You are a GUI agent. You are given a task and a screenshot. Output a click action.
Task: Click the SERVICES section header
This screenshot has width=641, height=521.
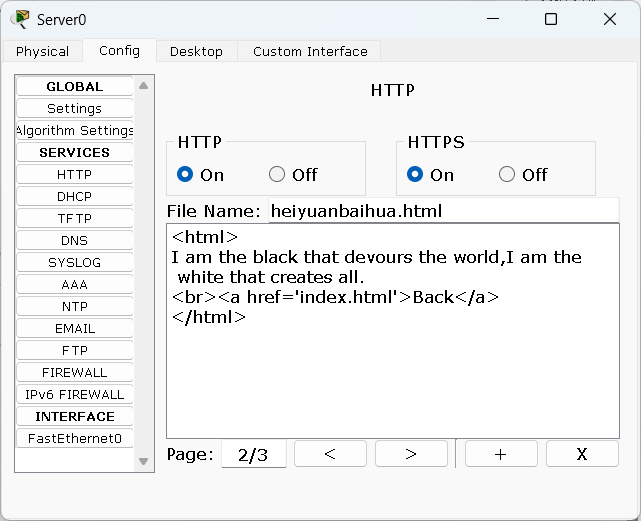point(74,153)
